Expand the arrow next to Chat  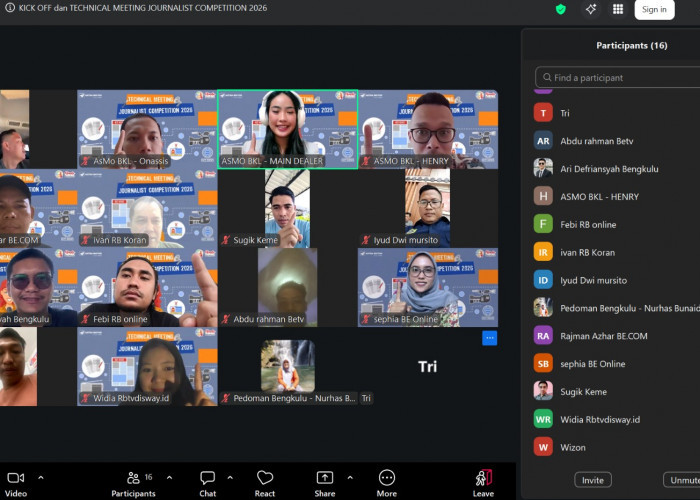tap(230, 478)
